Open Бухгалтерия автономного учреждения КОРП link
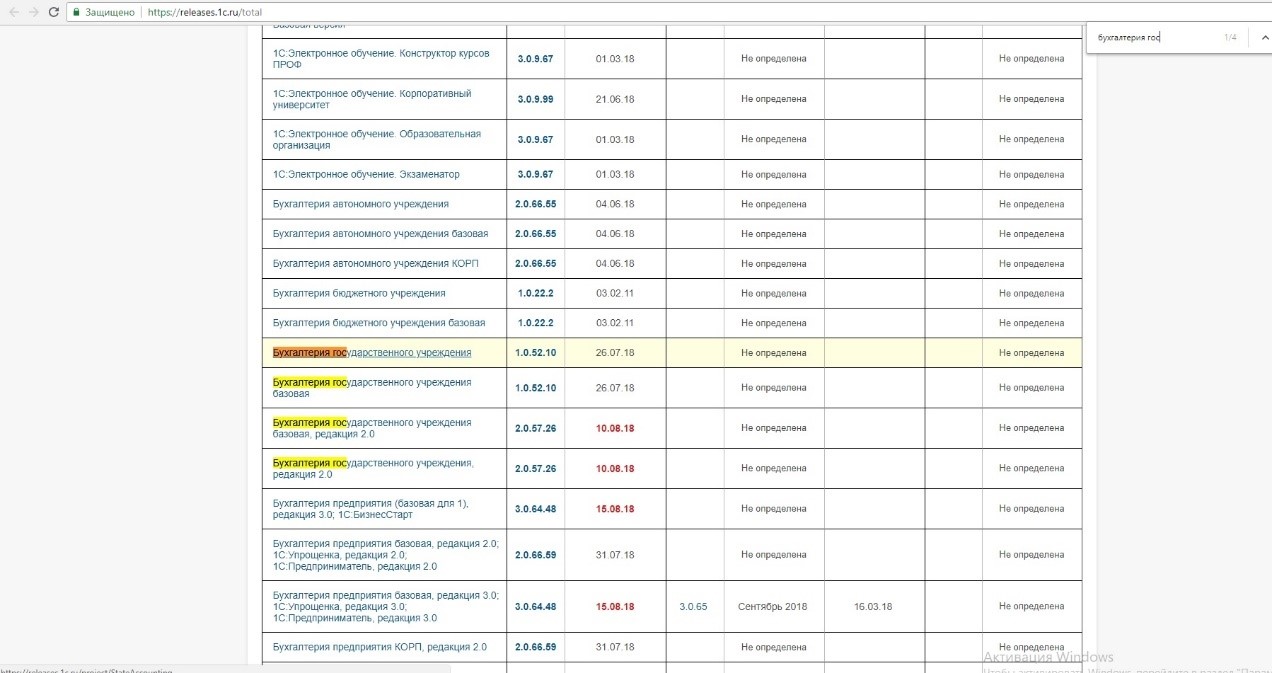Screen dimensions: 1272x673 coord(373,264)
